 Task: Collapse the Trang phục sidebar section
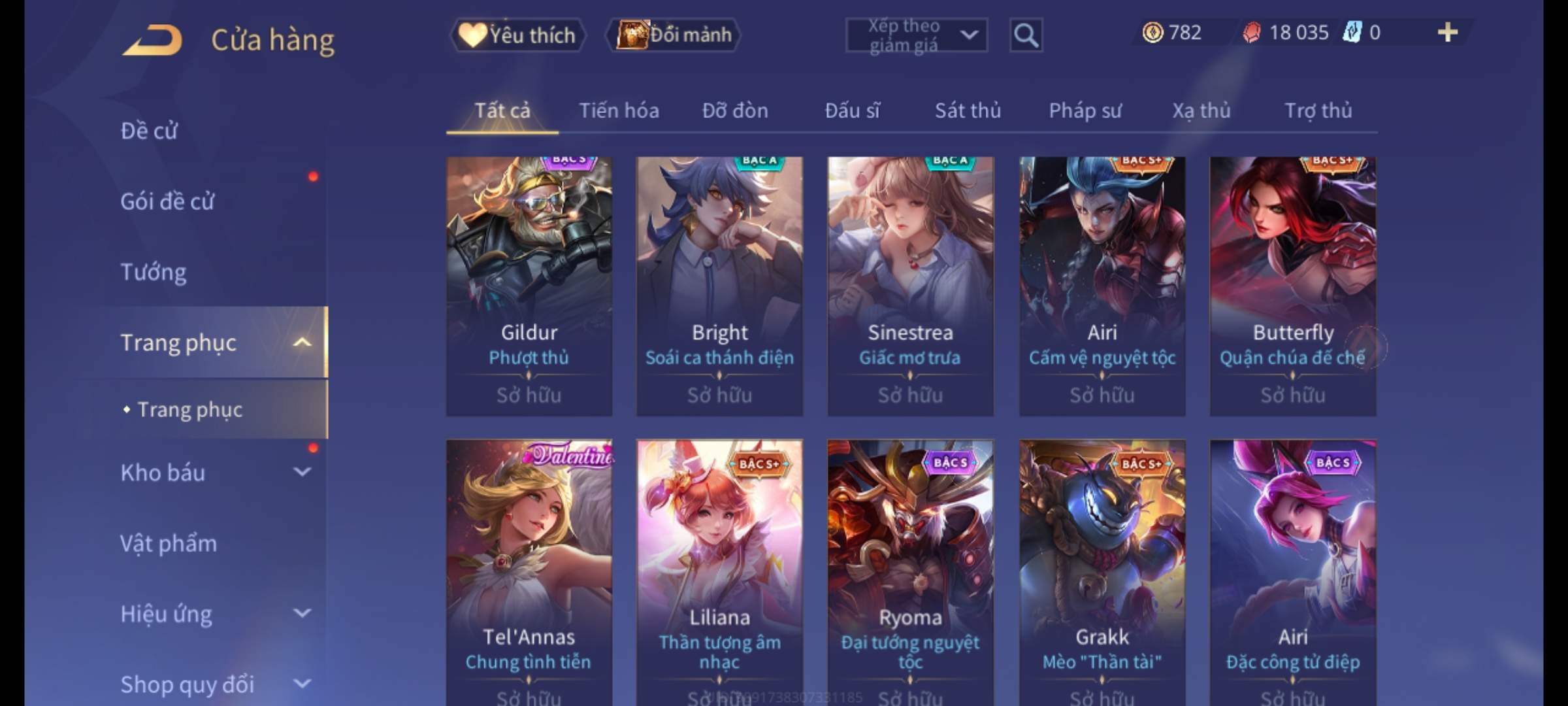coord(302,342)
